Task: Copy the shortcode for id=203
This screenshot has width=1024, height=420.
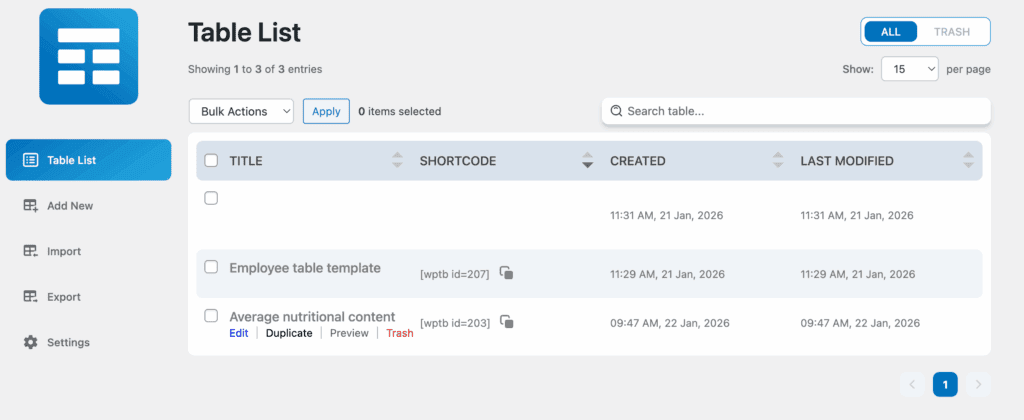Action: click(507, 321)
